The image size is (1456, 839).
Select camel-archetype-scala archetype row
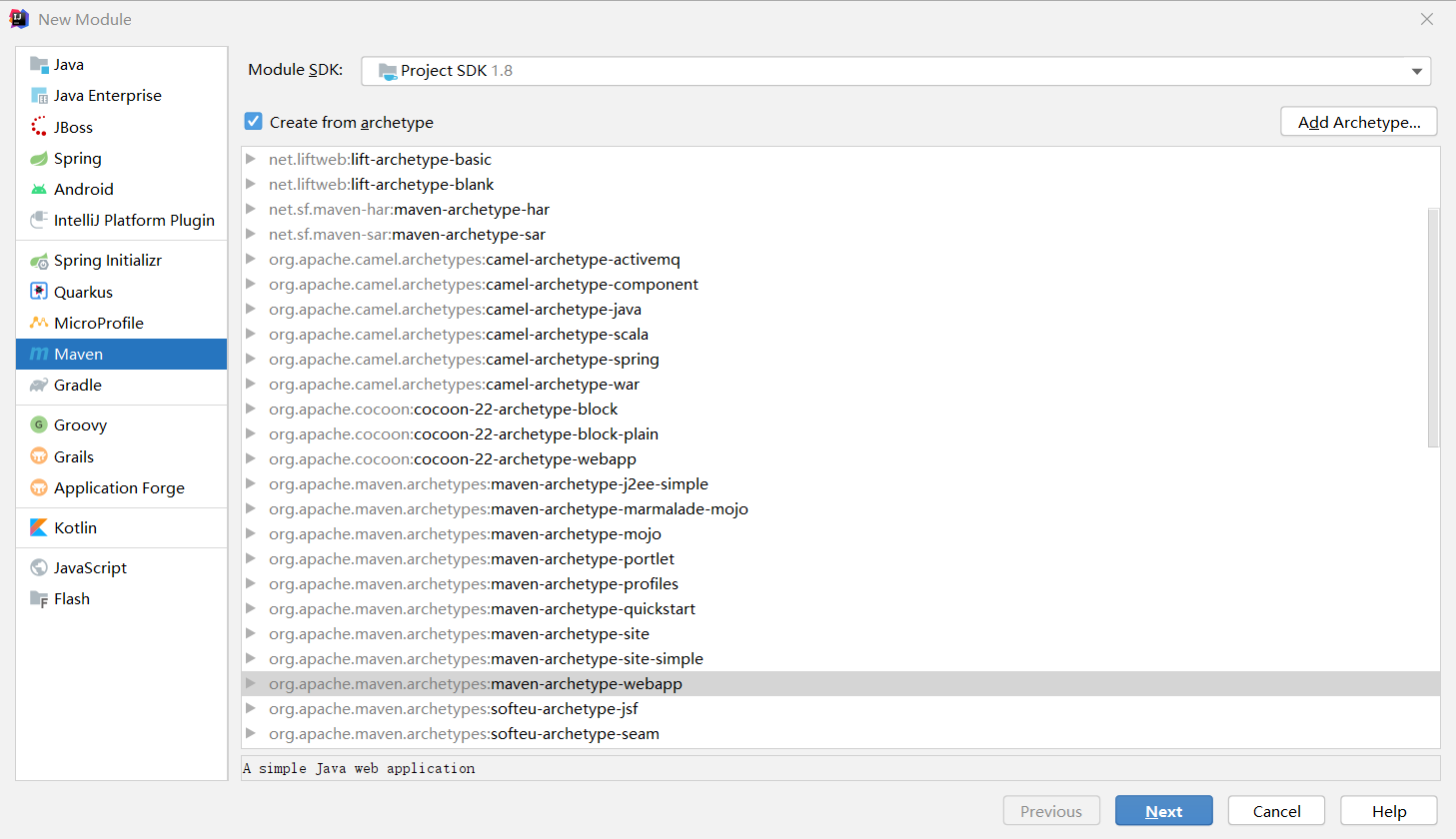[840, 334]
